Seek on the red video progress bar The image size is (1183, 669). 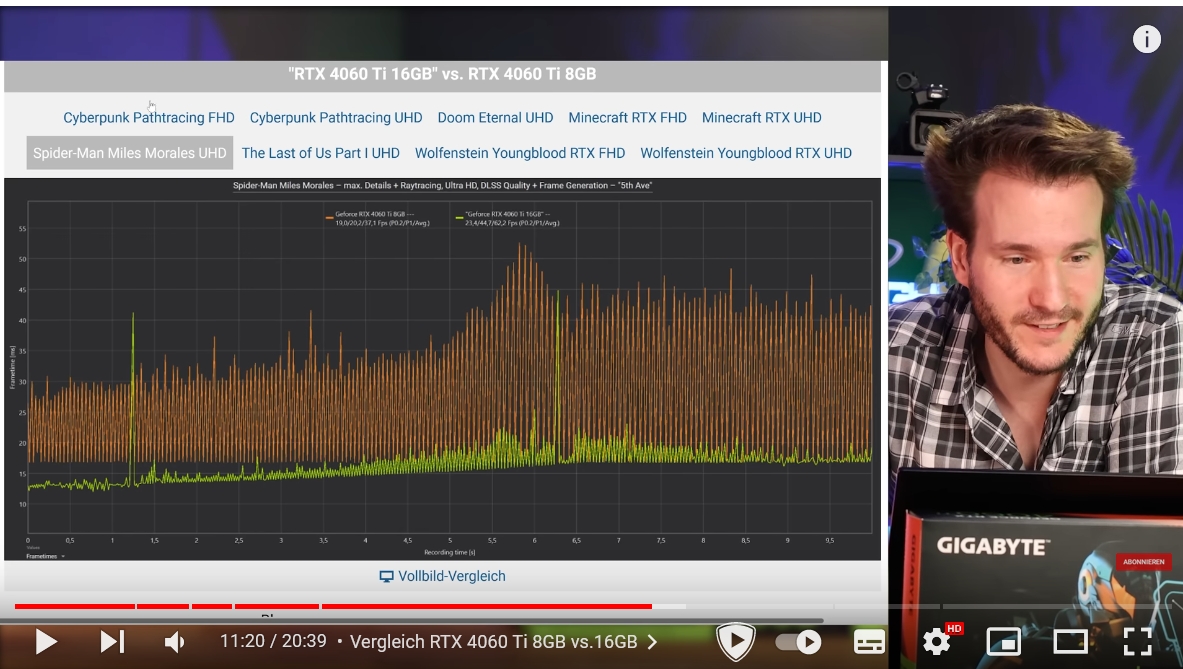333,606
